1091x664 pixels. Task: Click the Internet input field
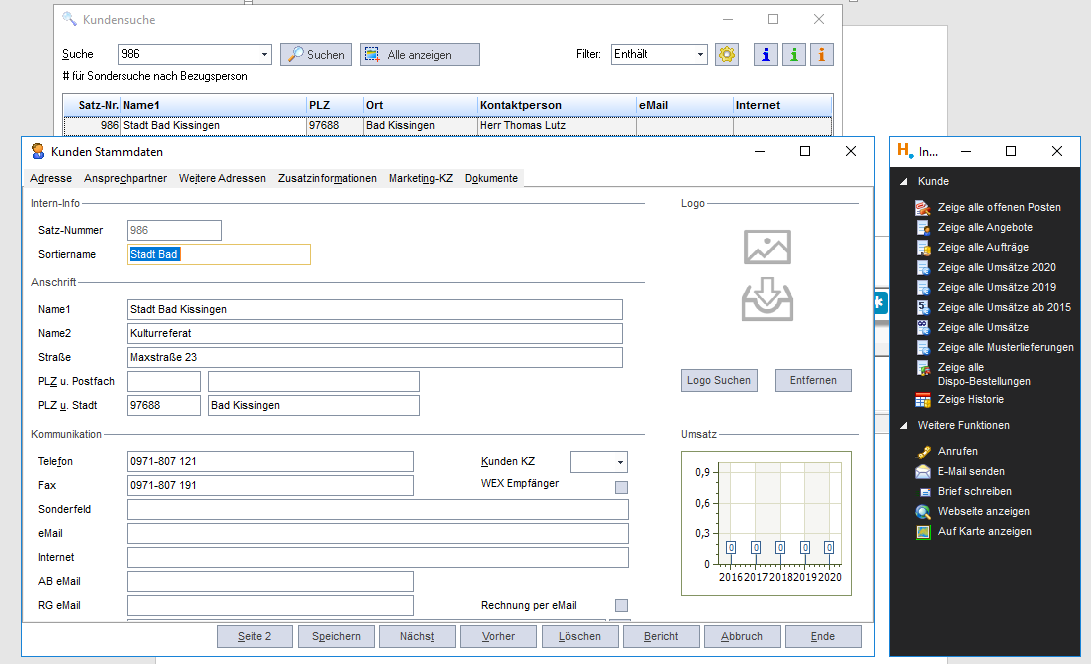pos(377,558)
